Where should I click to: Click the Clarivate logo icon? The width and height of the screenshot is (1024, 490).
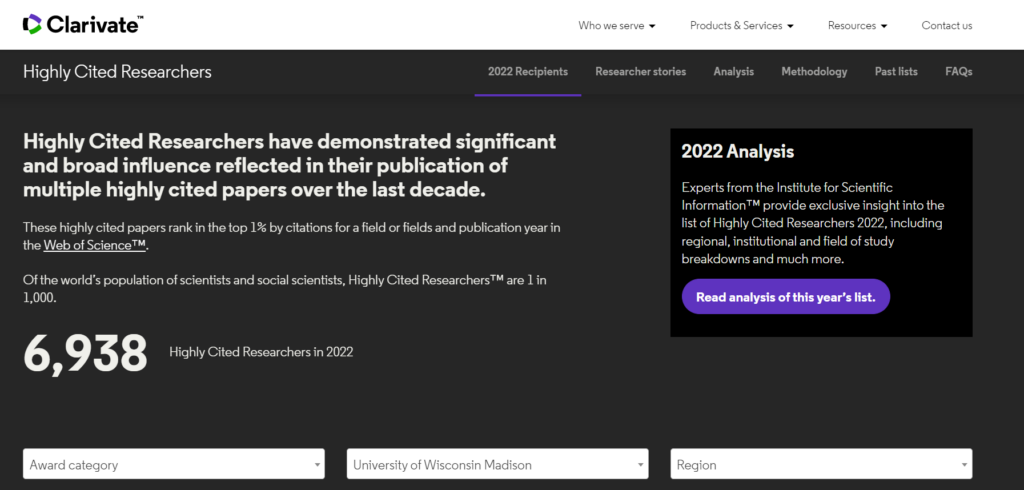(x=32, y=25)
